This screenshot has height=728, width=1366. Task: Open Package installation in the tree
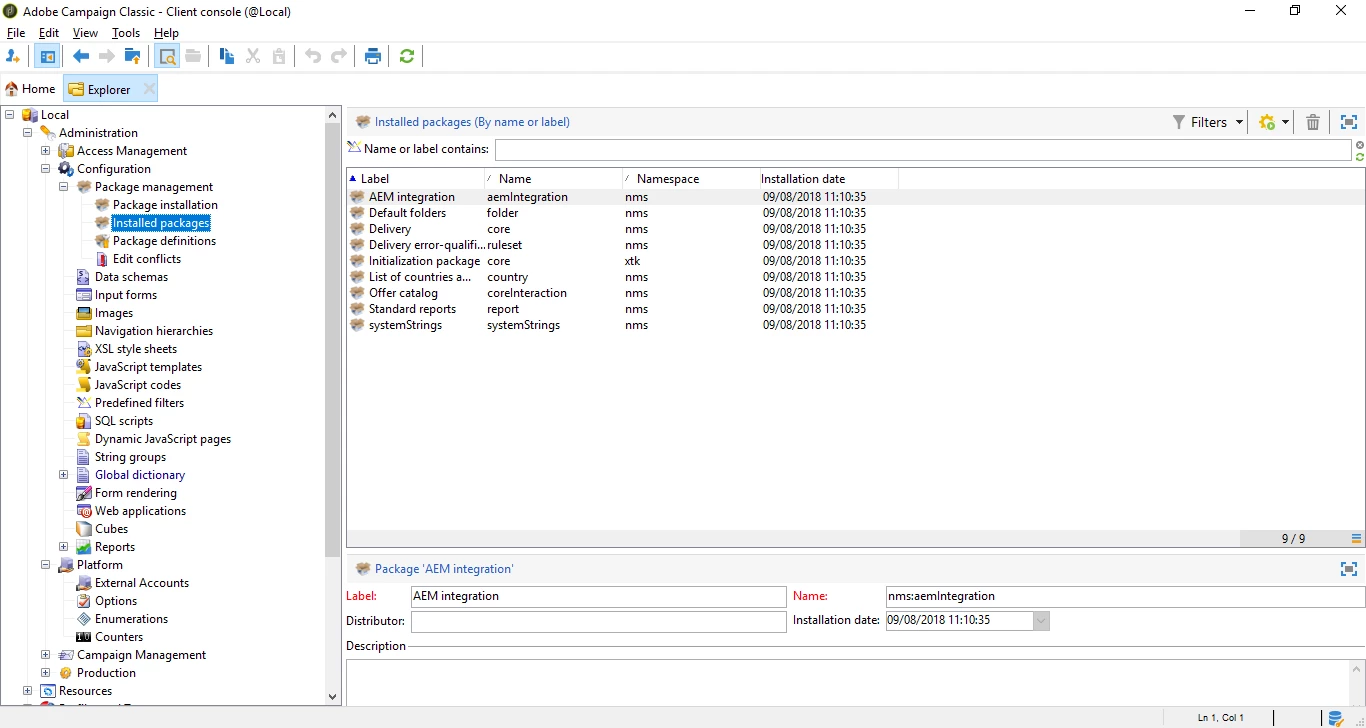tap(165, 205)
